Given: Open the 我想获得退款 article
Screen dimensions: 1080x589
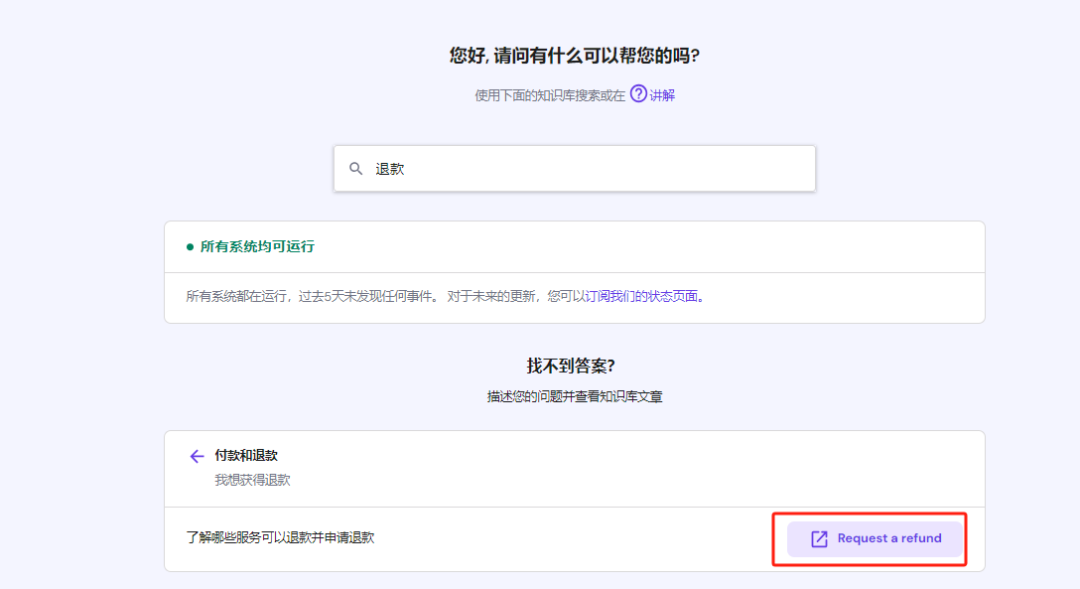Looking at the screenshot, I should point(250,478).
